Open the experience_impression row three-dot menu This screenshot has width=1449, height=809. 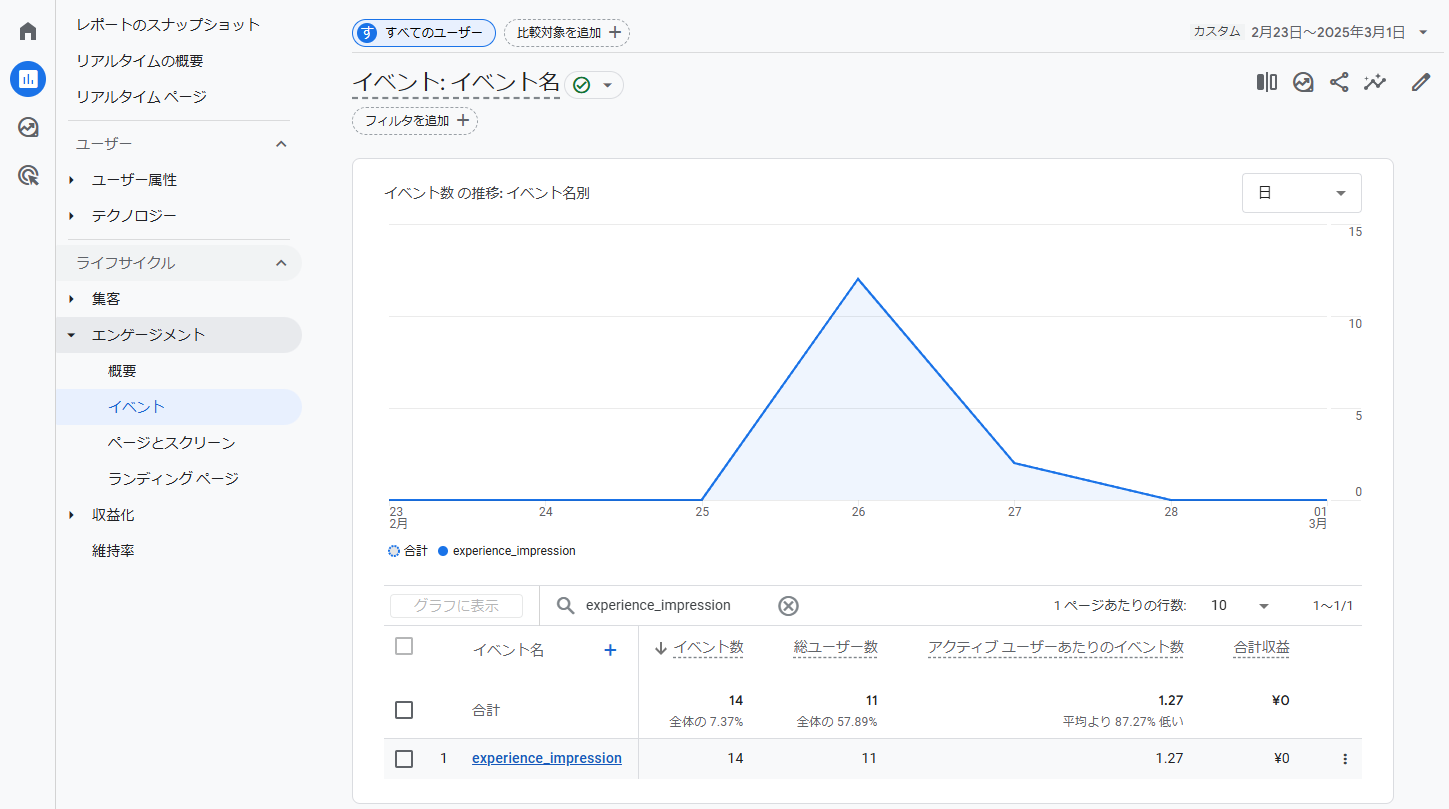coord(1345,759)
